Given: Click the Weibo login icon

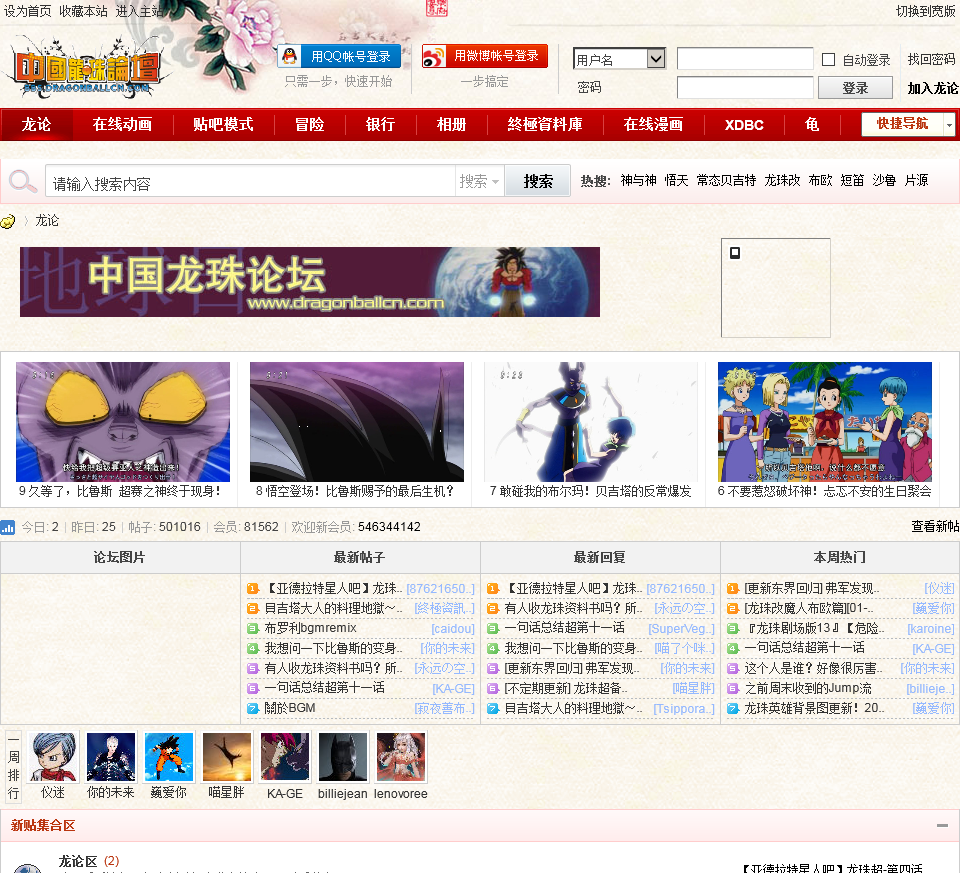Looking at the screenshot, I should click(434, 57).
